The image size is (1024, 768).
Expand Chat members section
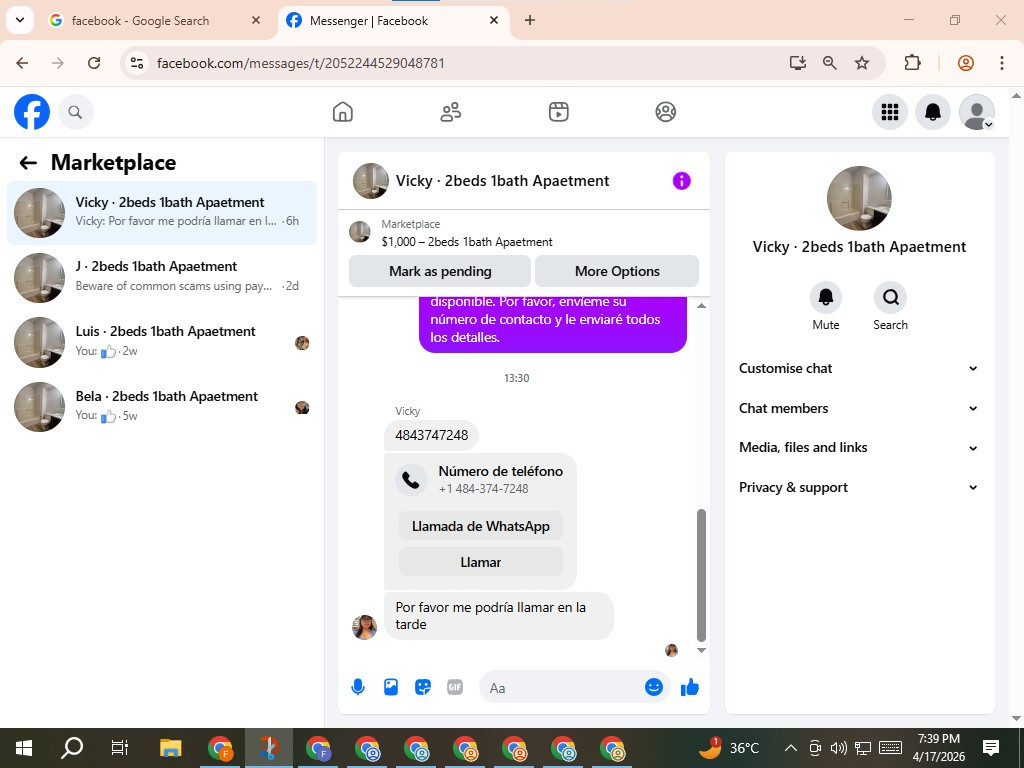(x=859, y=408)
